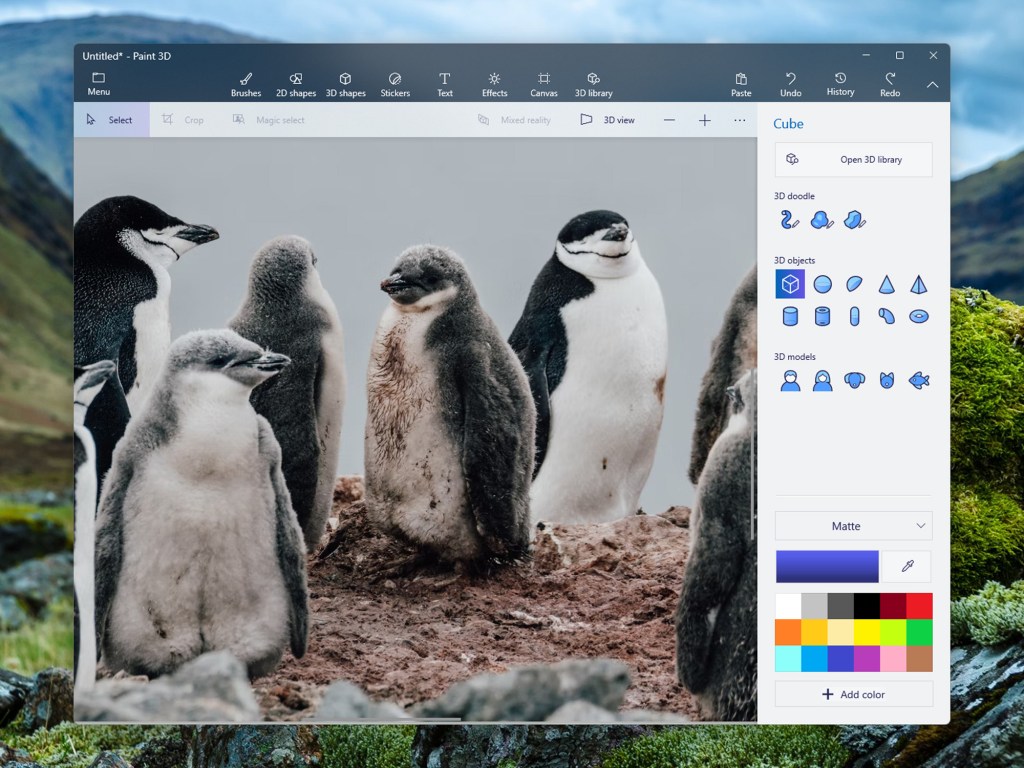
Task: Insert the Dog 3D model
Action: (x=854, y=381)
